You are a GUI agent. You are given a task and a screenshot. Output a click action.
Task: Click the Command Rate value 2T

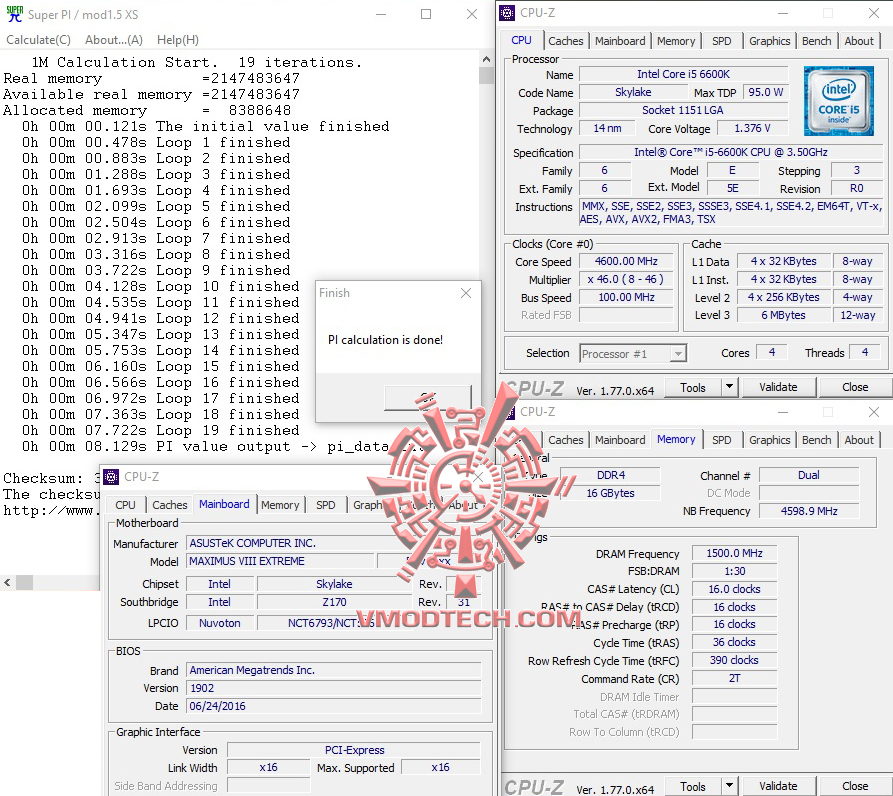(735, 678)
